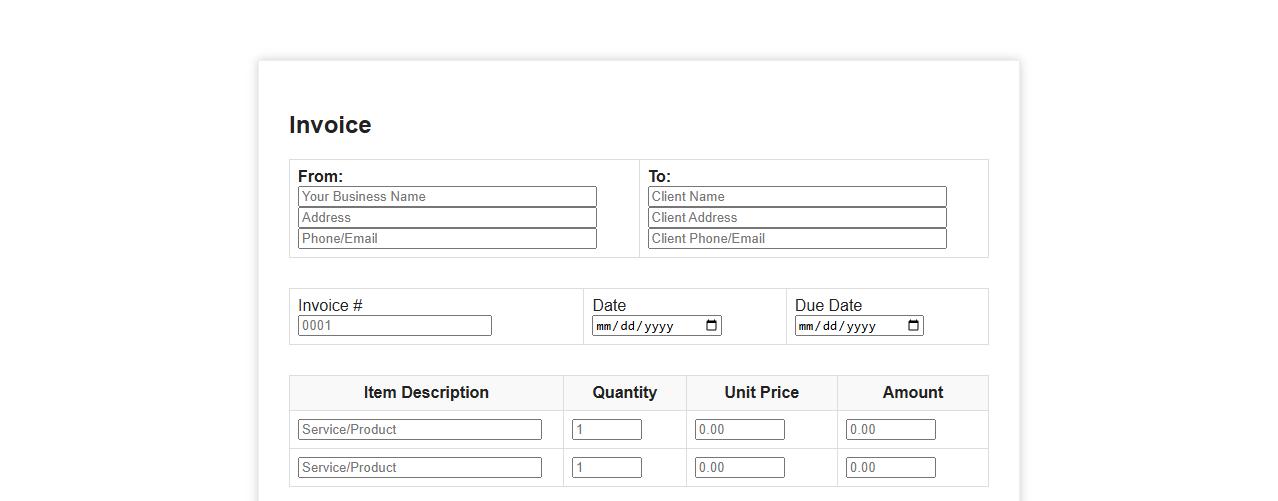Select first row Quantity field

pyautogui.click(x=607, y=429)
